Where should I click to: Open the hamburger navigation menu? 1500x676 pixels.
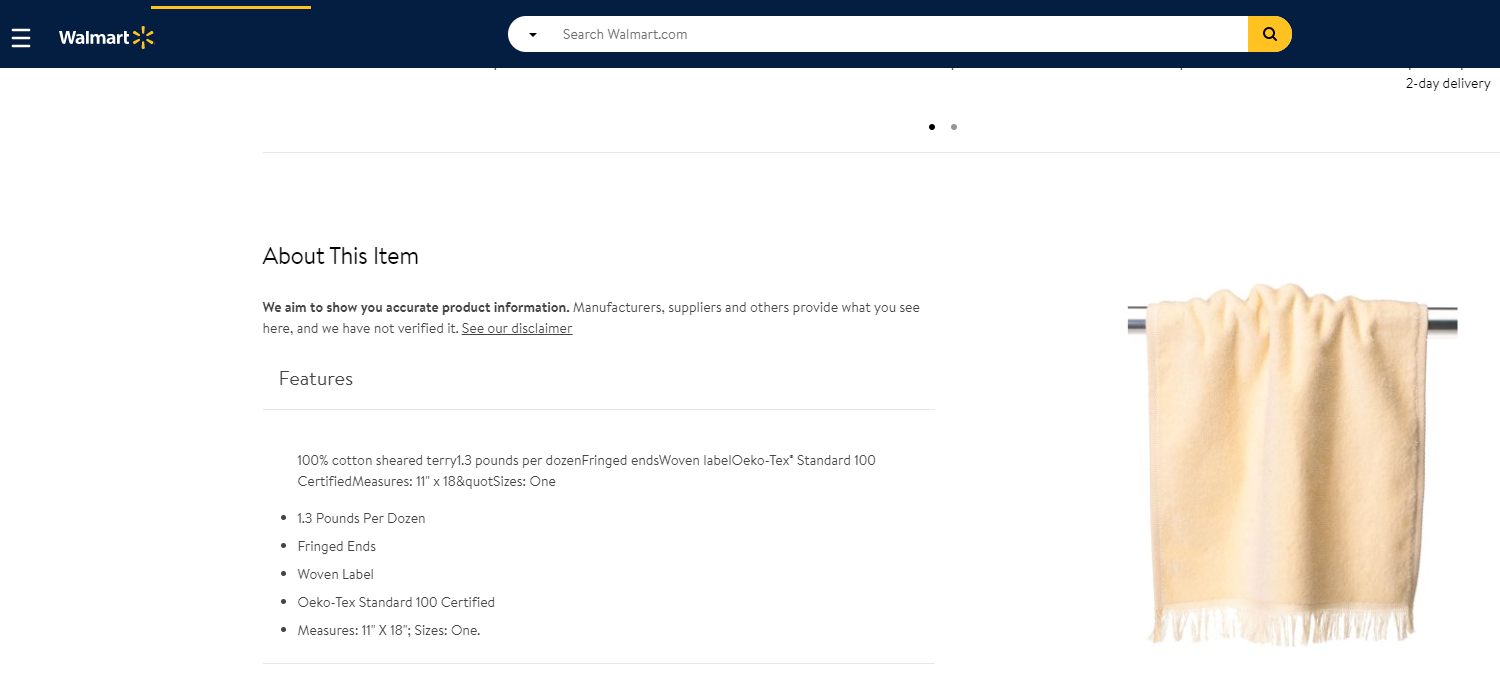(21, 38)
